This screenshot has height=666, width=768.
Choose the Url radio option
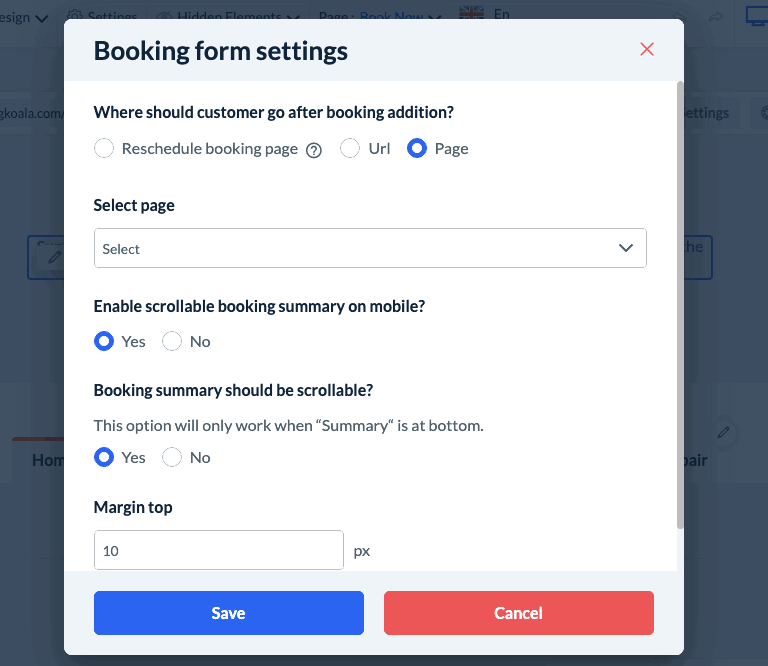(x=350, y=149)
